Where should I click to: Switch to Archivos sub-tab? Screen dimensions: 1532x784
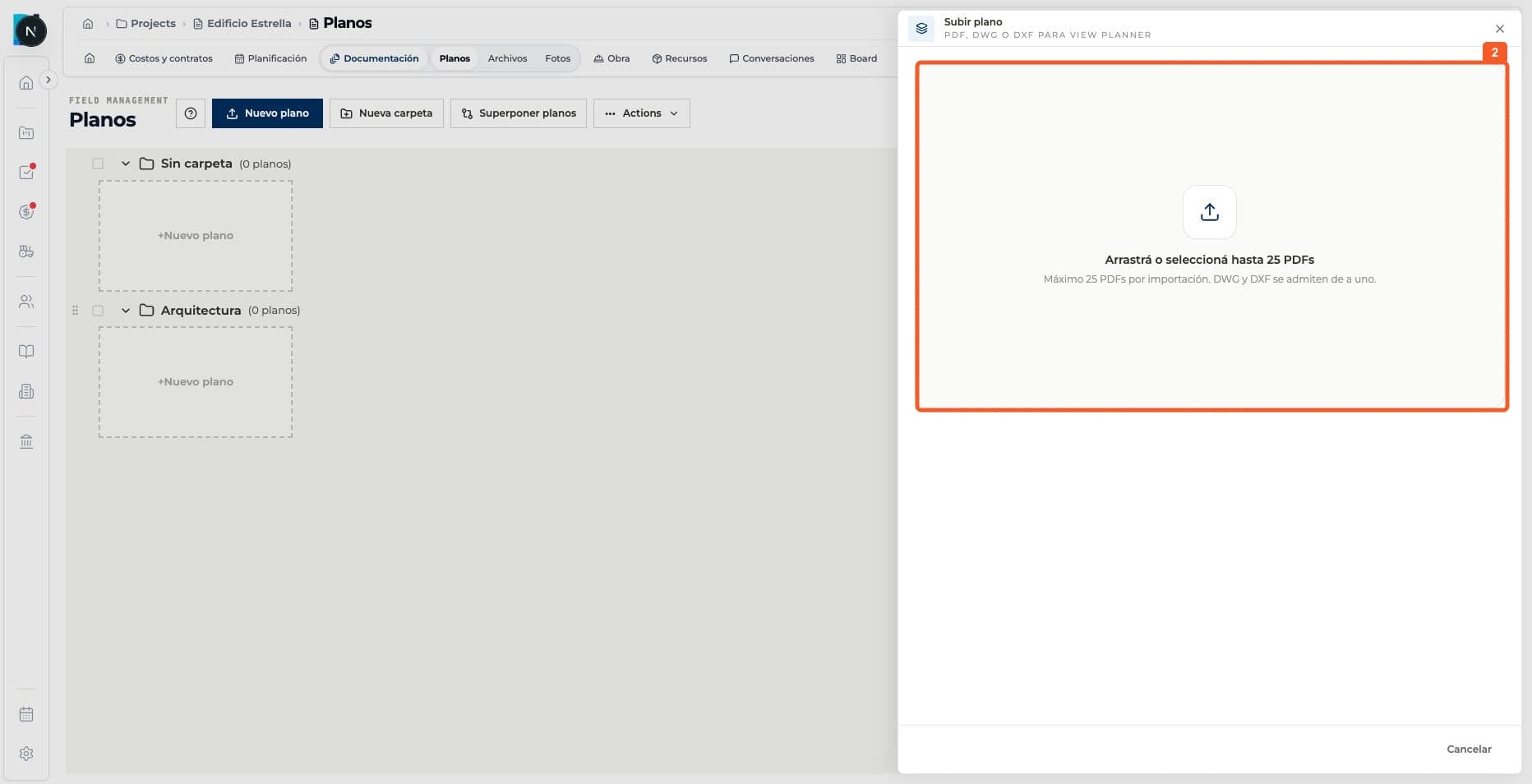pyautogui.click(x=507, y=58)
